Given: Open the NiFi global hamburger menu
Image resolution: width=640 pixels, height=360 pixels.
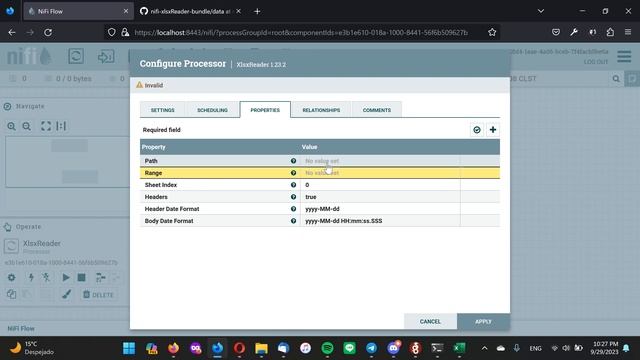Looking at the screenshot, I should (624, 56).
